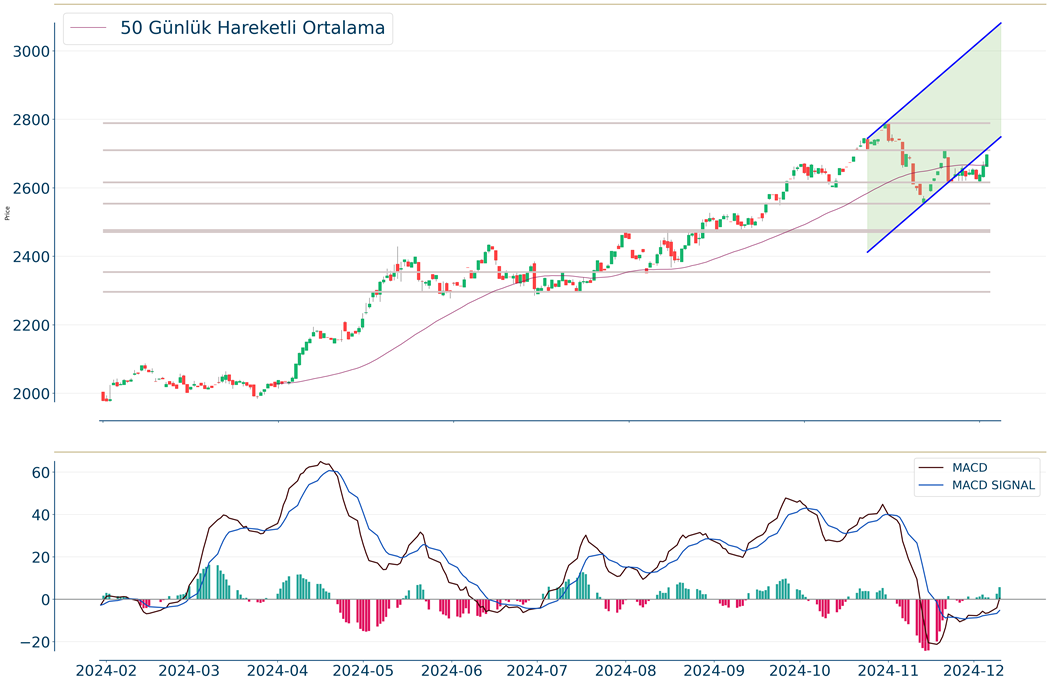Select the 2024-04 date label
The image size is (1050, 683).
coord(279,671)
